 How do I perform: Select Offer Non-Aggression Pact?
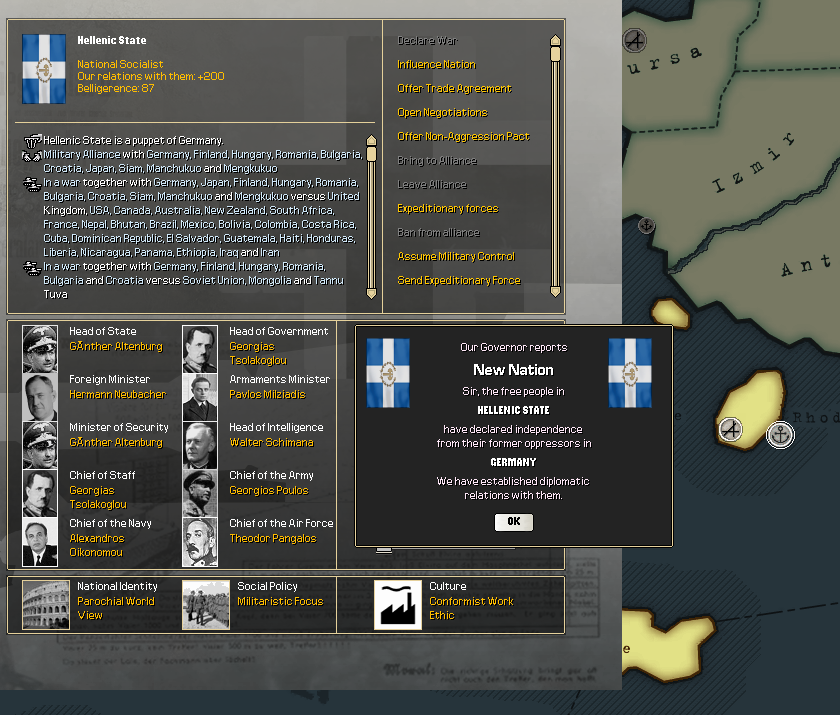pyautogui.click(x=463, y=136)
